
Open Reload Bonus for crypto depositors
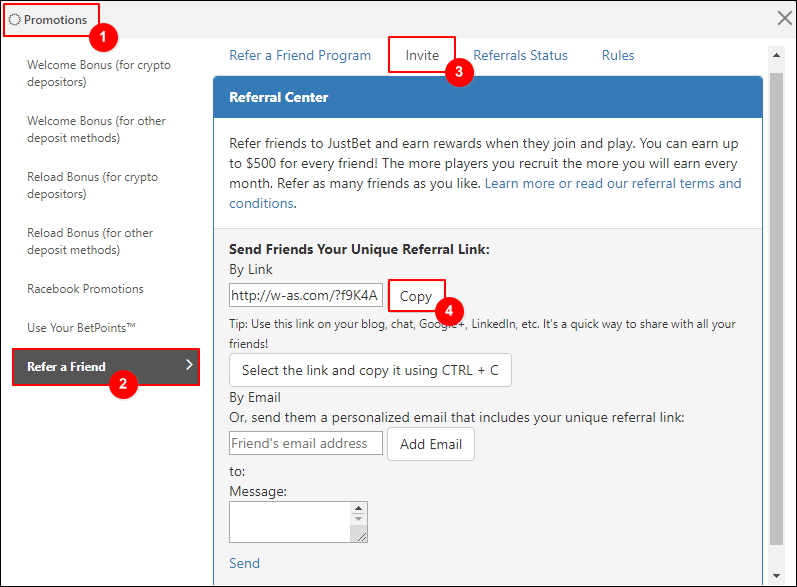tap(93, 185)
